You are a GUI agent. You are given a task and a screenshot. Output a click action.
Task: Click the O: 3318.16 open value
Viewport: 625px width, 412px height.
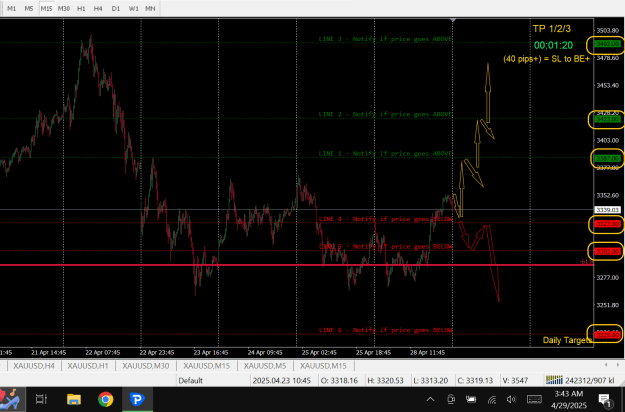[x=339, y=381]
